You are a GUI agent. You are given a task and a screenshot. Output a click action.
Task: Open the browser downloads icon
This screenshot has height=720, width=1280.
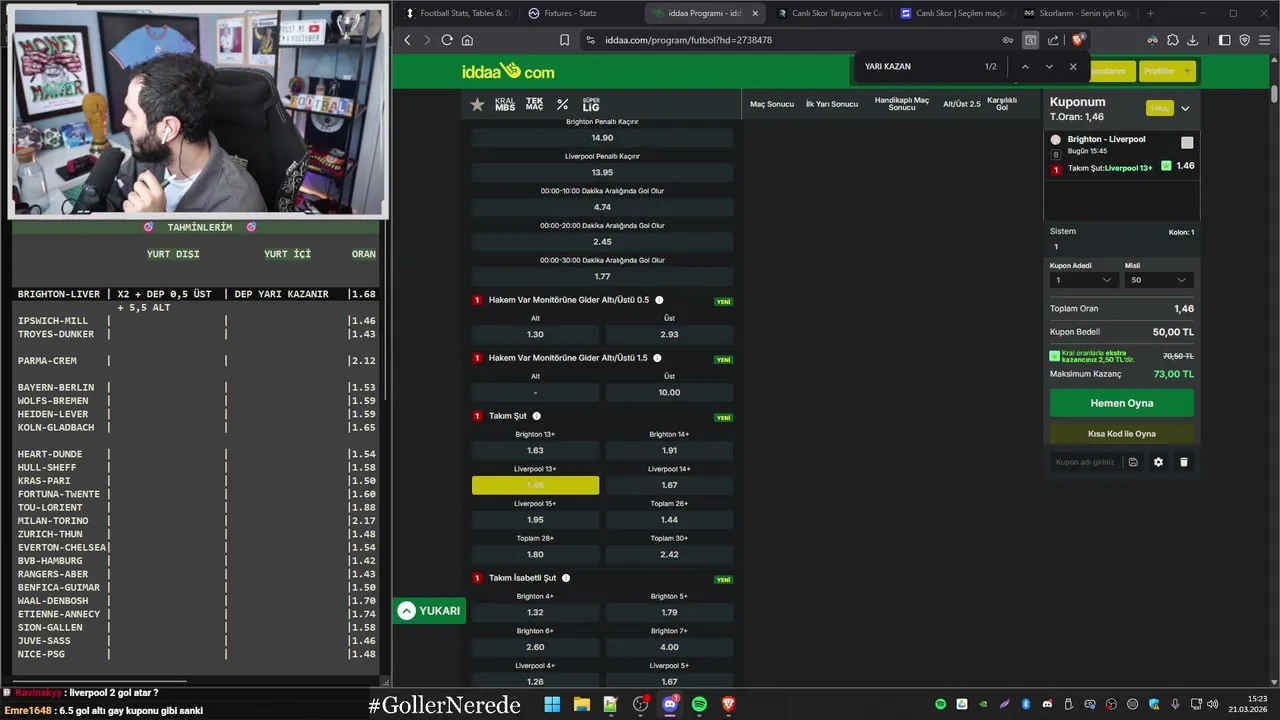pyautogui.click(x=1192, y=40)
